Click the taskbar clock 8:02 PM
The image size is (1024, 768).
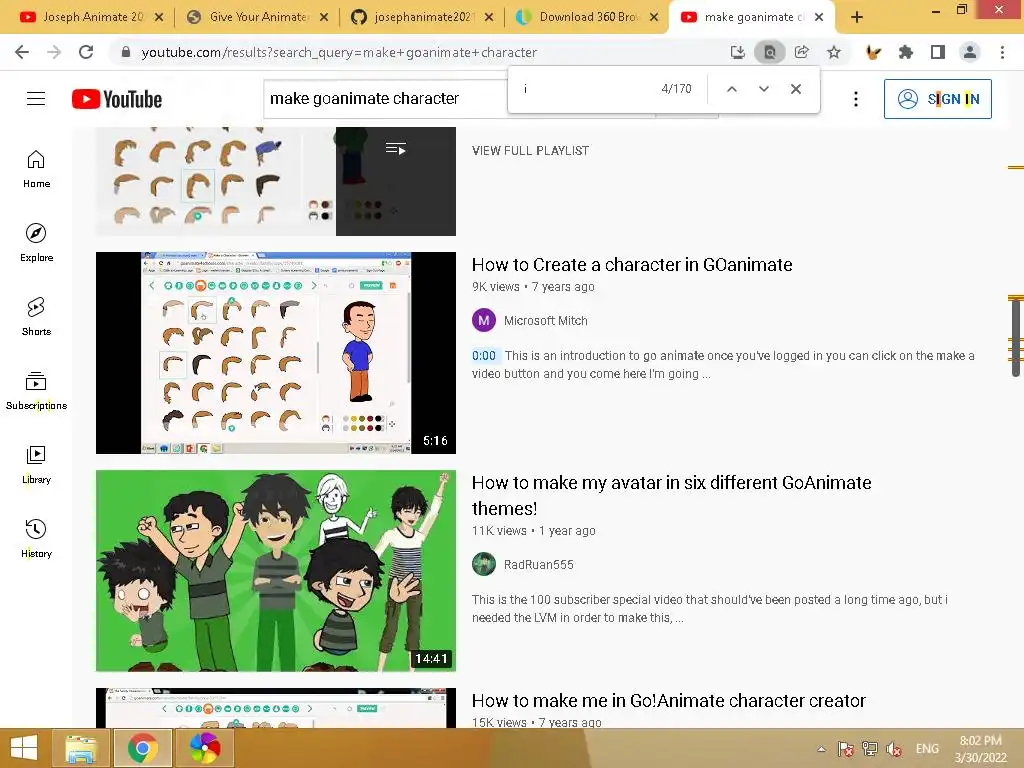(x=980, y=749)
